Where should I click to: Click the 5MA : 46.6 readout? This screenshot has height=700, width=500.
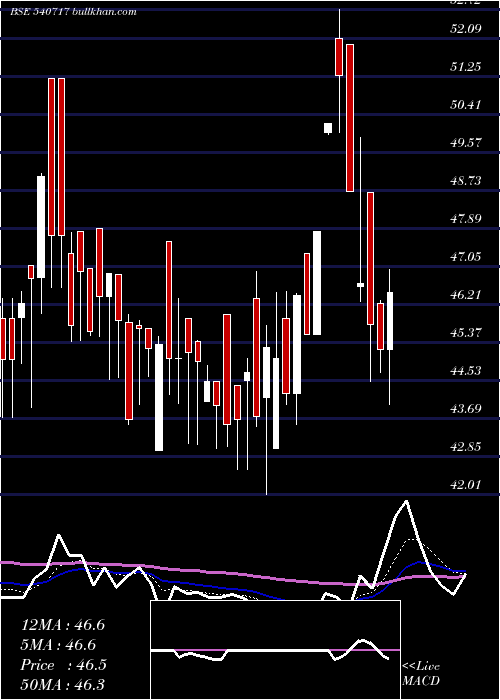[x=58, y=645]
